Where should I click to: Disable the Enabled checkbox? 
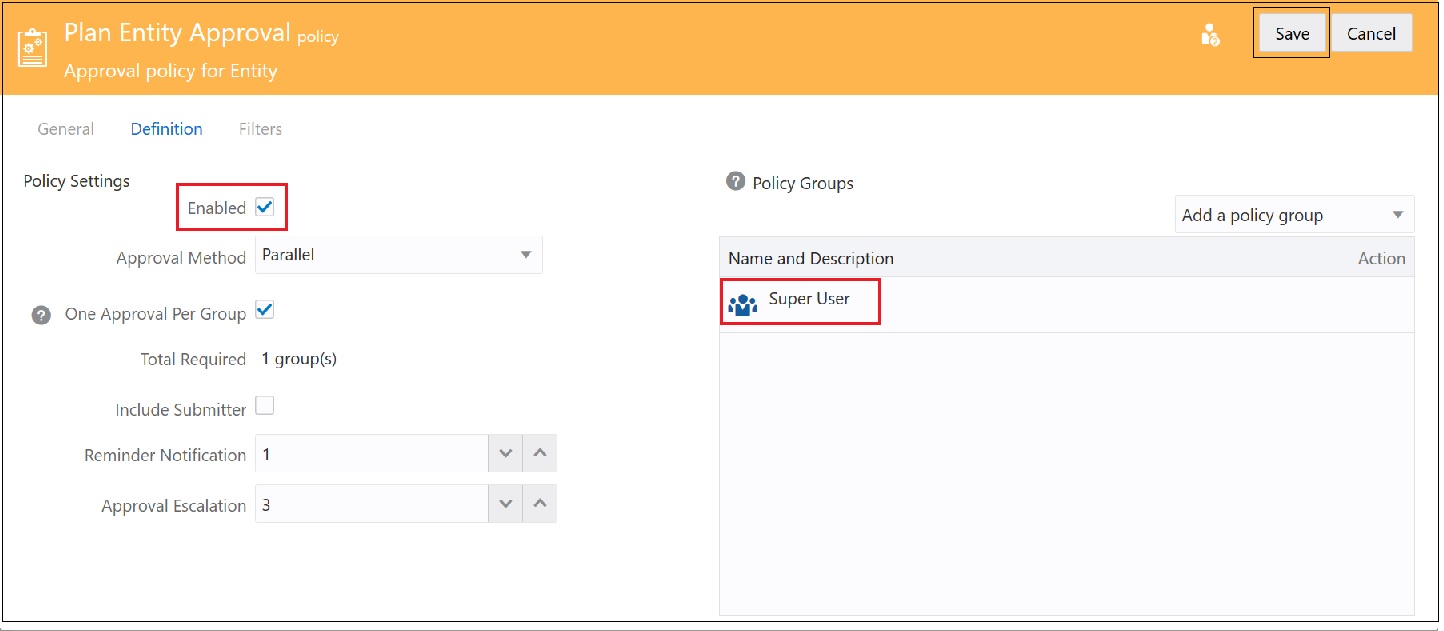click(x=264, y=207)
